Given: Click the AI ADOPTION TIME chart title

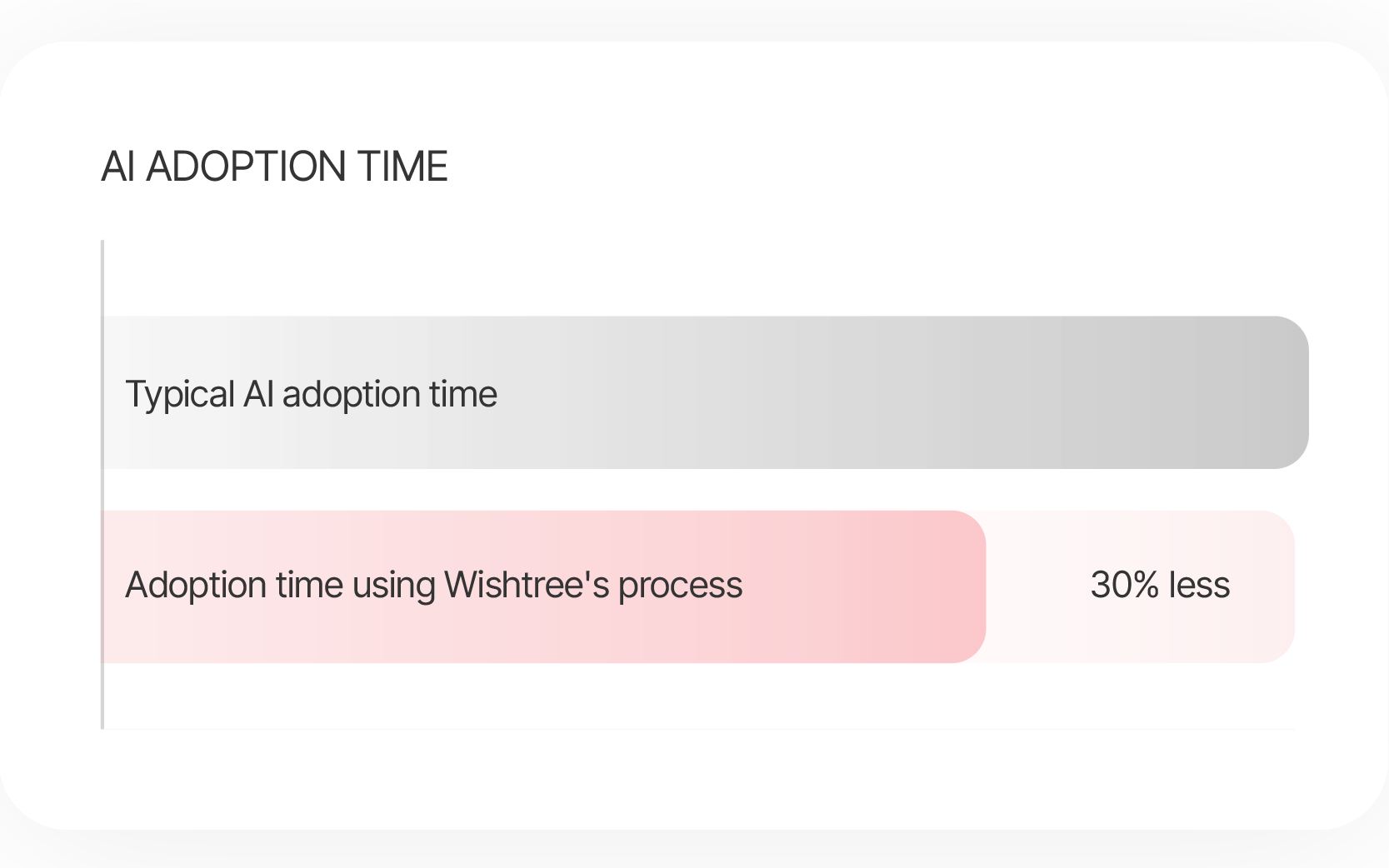Looking at the screenshot, I should [274, 167].
